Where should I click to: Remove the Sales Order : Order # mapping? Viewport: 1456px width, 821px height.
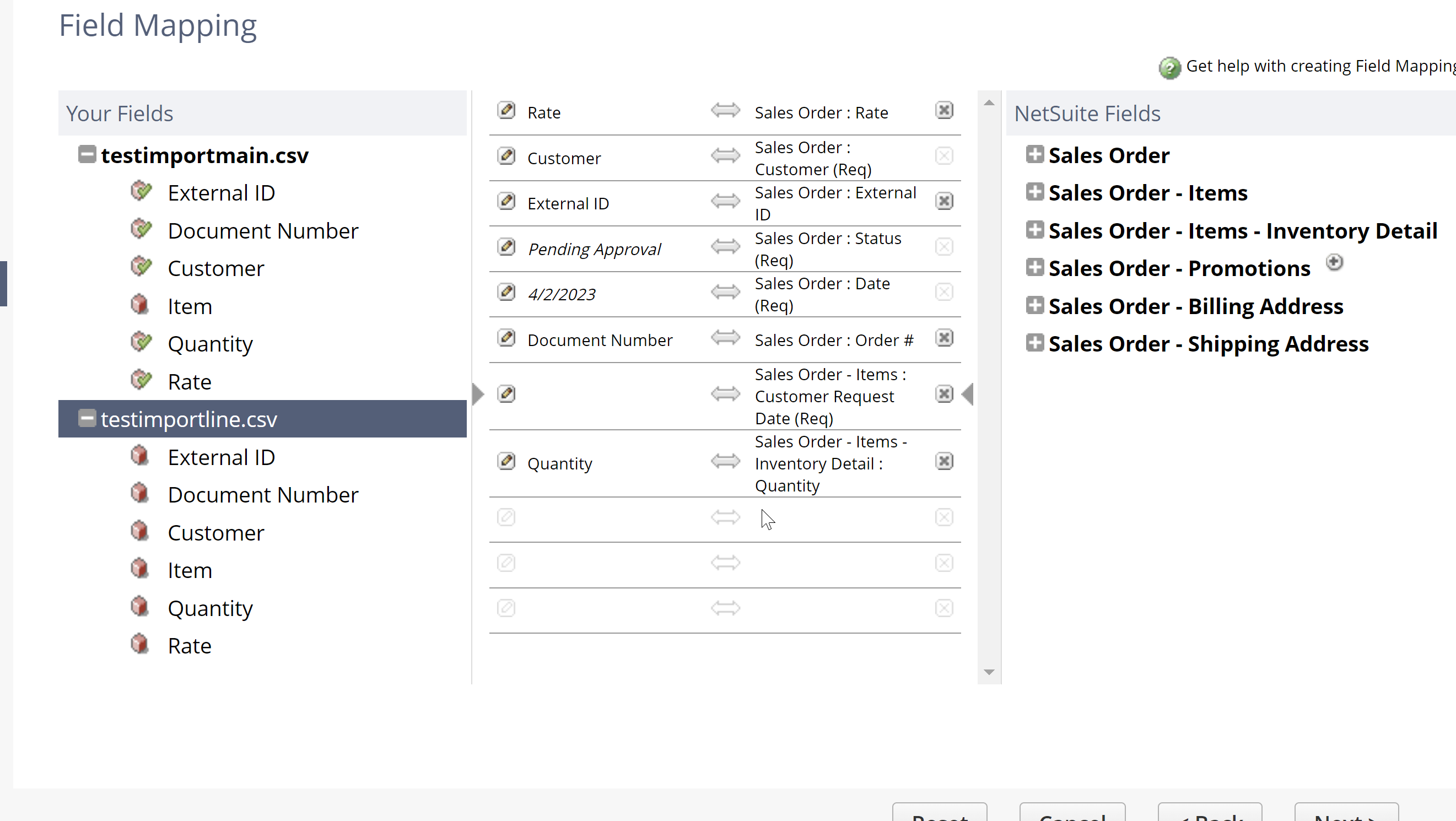point(944,338)
